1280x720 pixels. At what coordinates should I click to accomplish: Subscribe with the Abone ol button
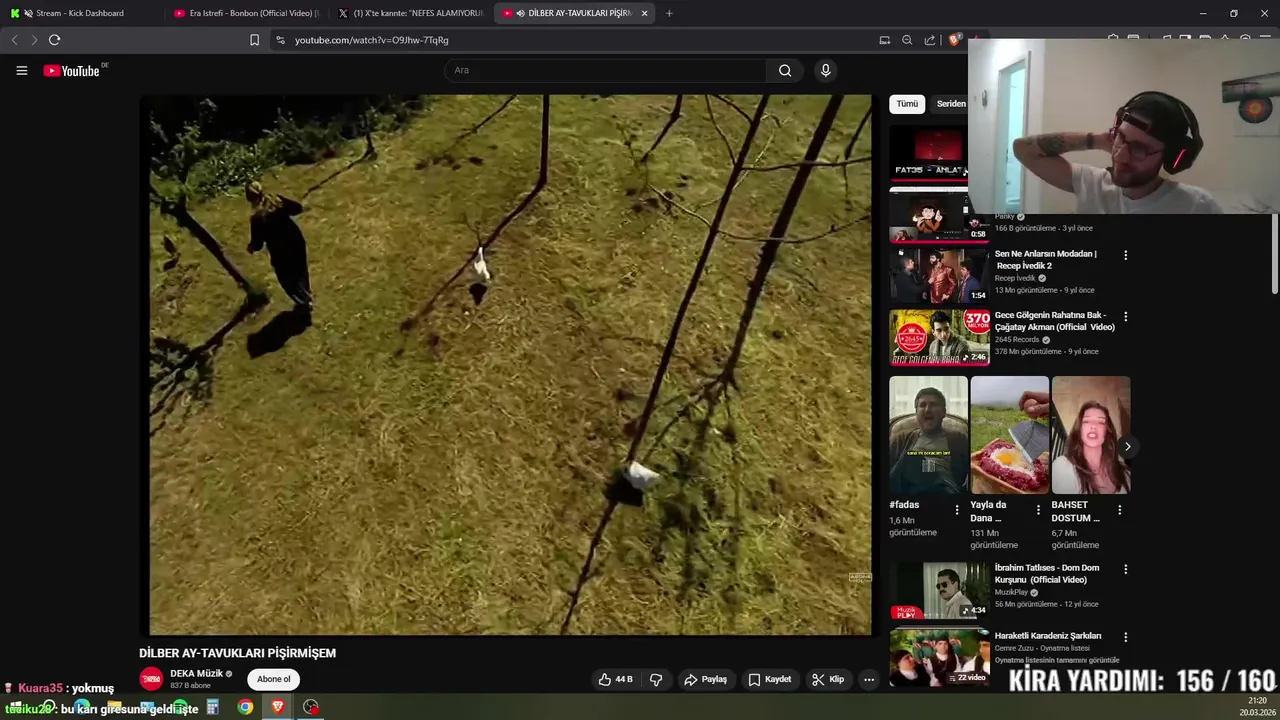click(273, 679)
